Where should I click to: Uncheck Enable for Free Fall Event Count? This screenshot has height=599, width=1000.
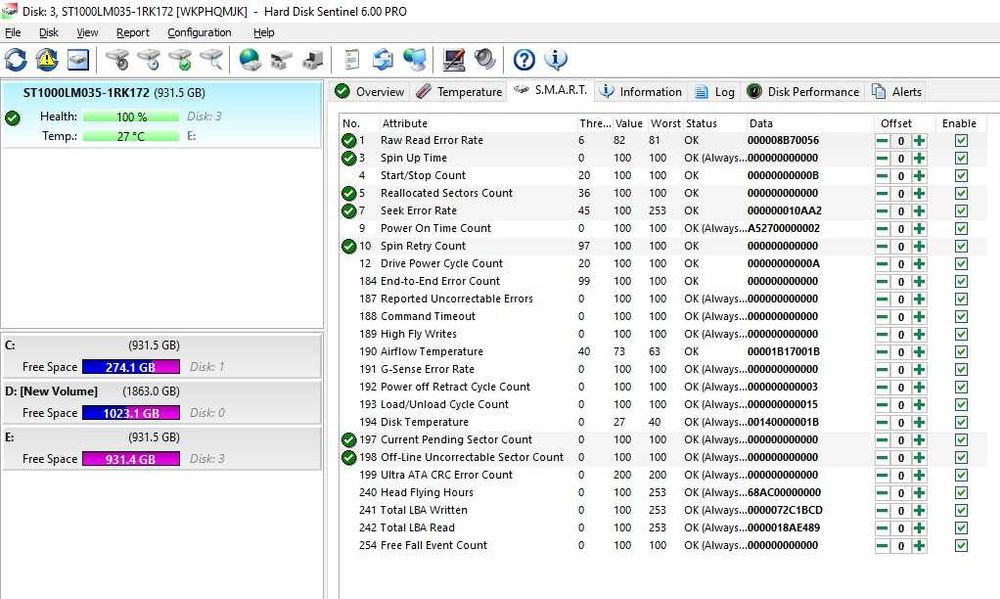coord(961,545)
